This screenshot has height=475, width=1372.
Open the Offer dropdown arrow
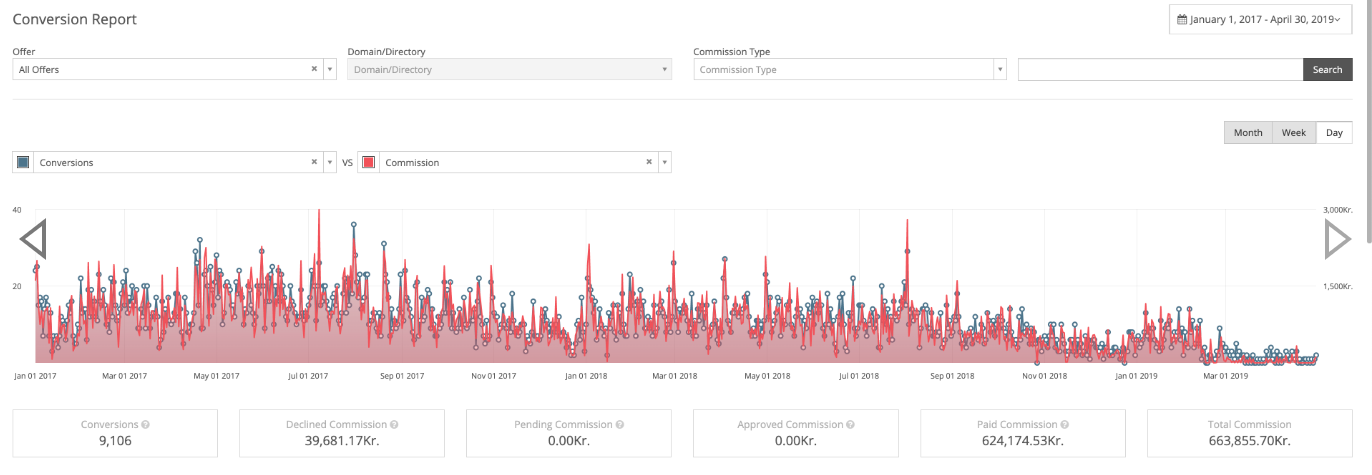[330, 69]
